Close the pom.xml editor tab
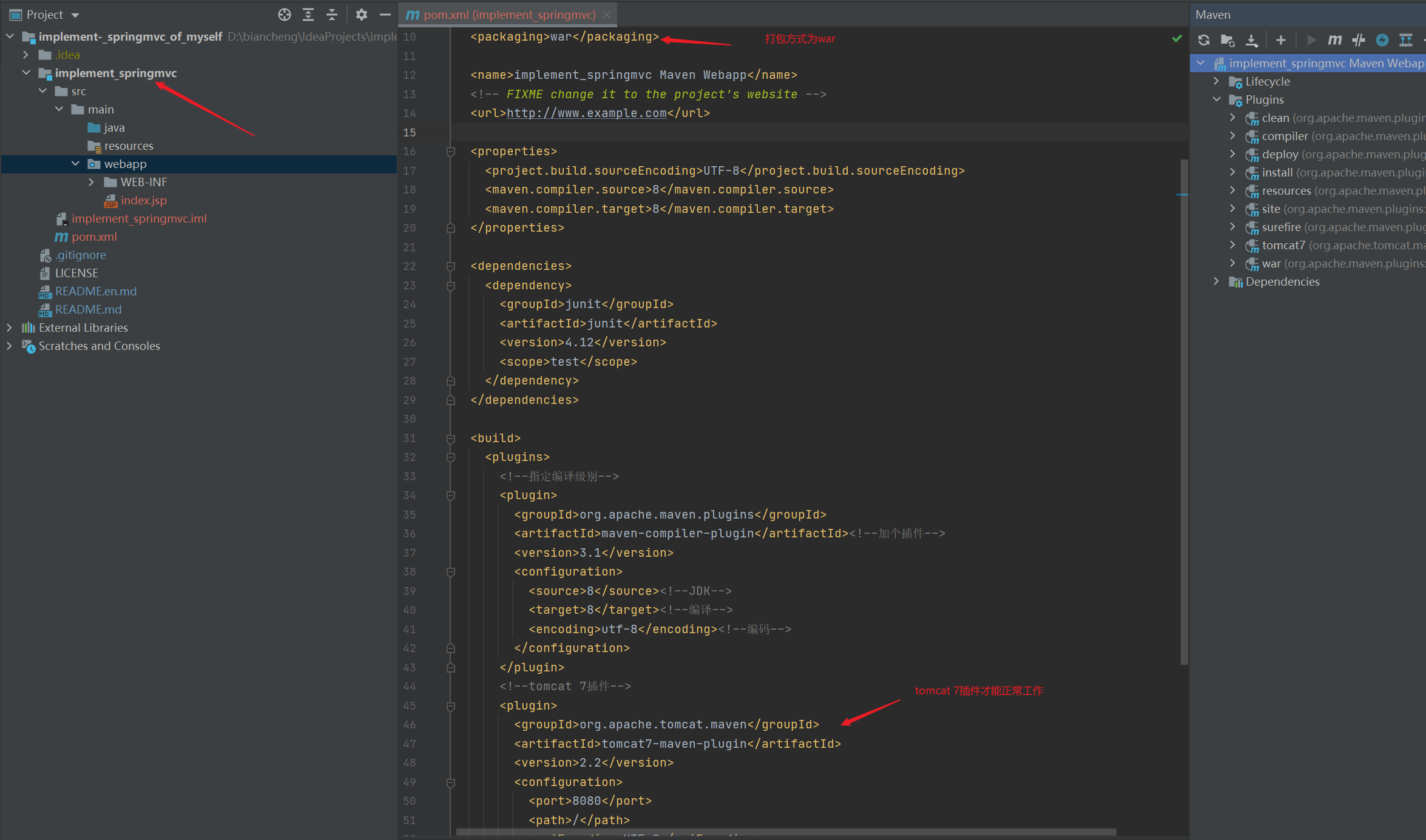The width and height of the screenshot is (1426, 840). [x=607, y=15]
